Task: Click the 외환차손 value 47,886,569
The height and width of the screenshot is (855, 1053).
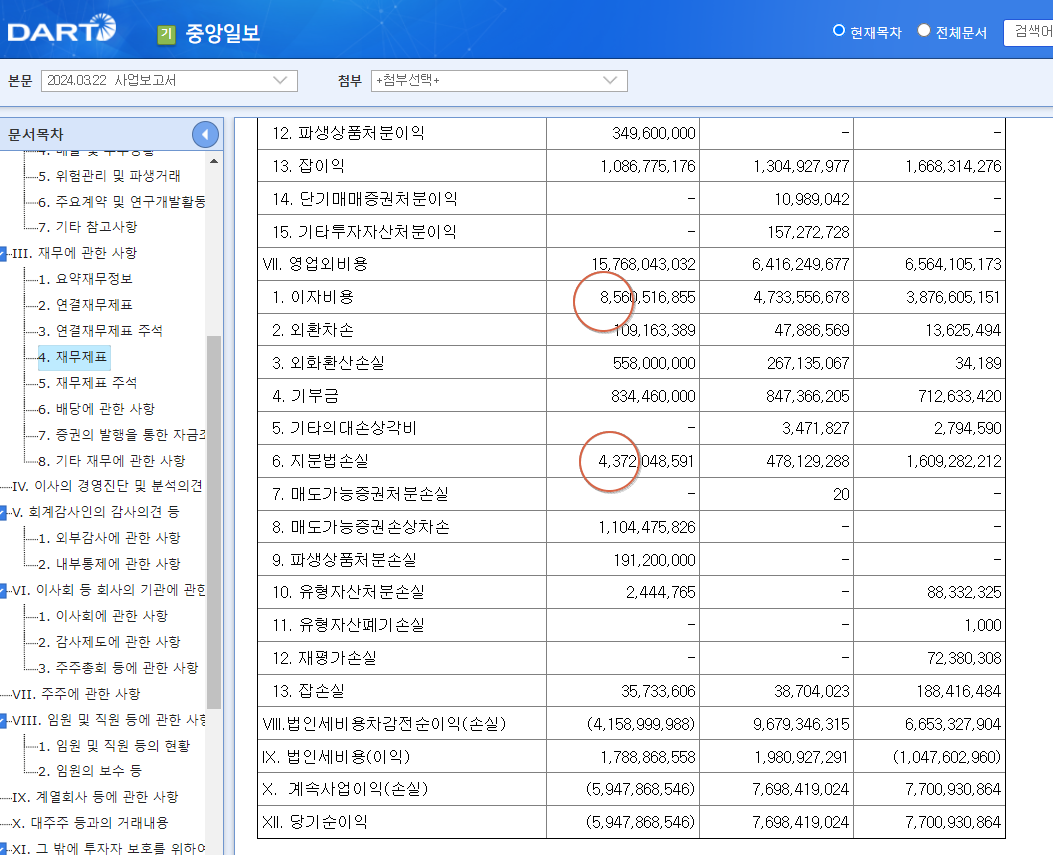Action: coord(811,330)
